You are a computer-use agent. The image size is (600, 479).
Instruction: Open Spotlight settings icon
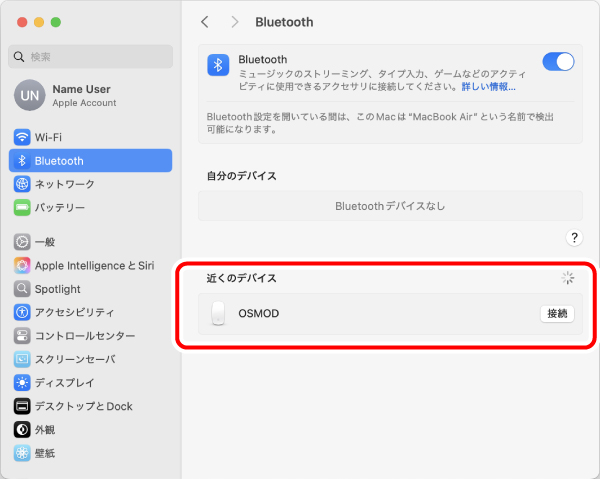click(22, 289)
